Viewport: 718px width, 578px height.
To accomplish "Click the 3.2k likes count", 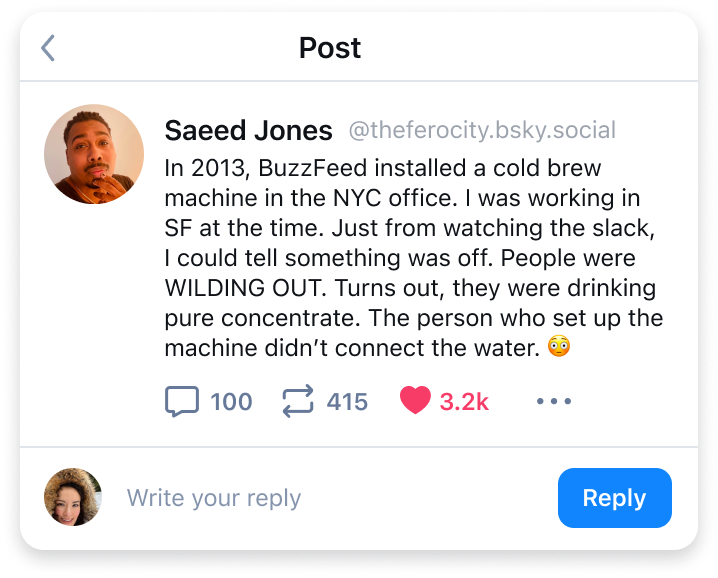I will pos(464,402).
